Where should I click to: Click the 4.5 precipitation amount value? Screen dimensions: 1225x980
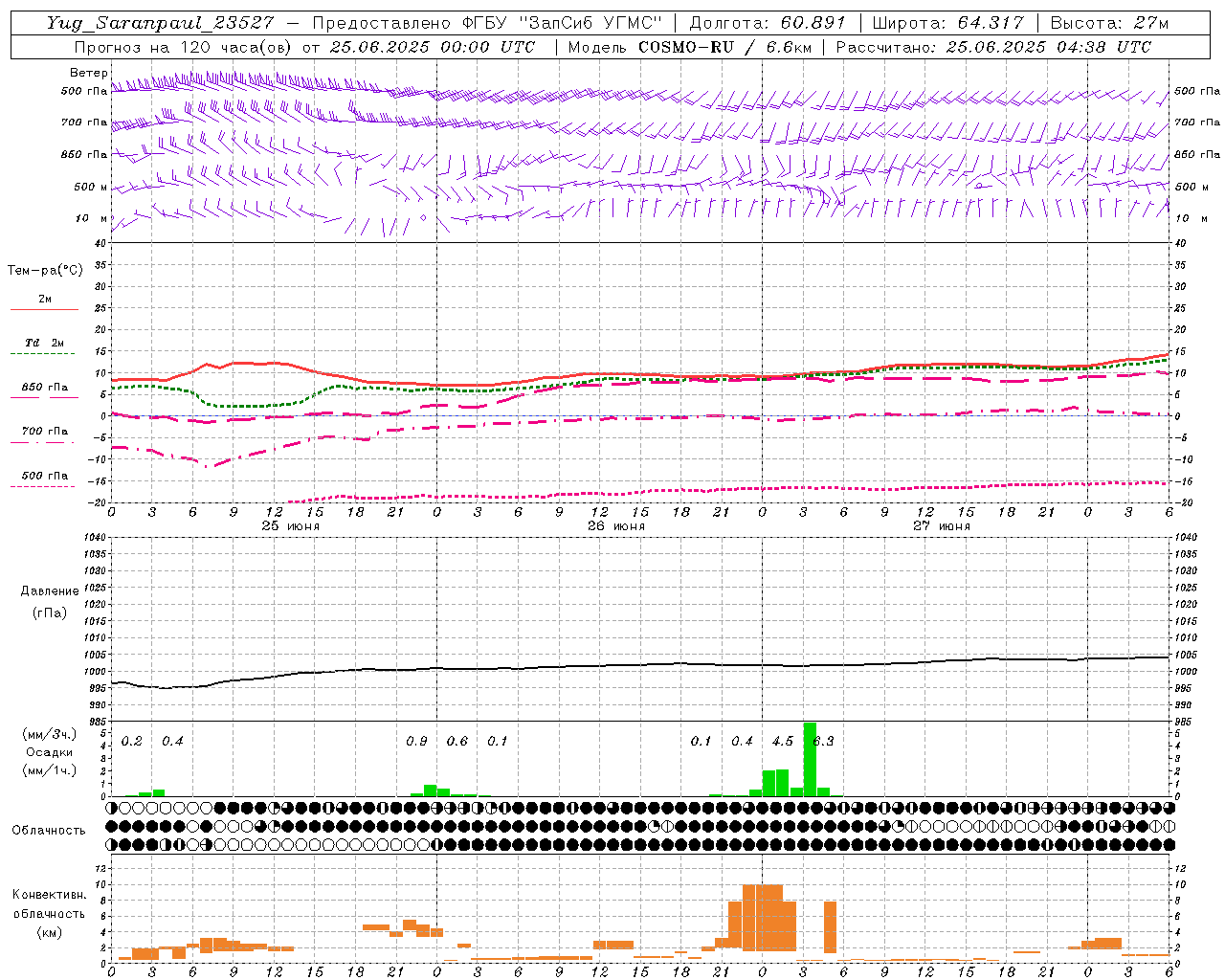pos(782,741)
